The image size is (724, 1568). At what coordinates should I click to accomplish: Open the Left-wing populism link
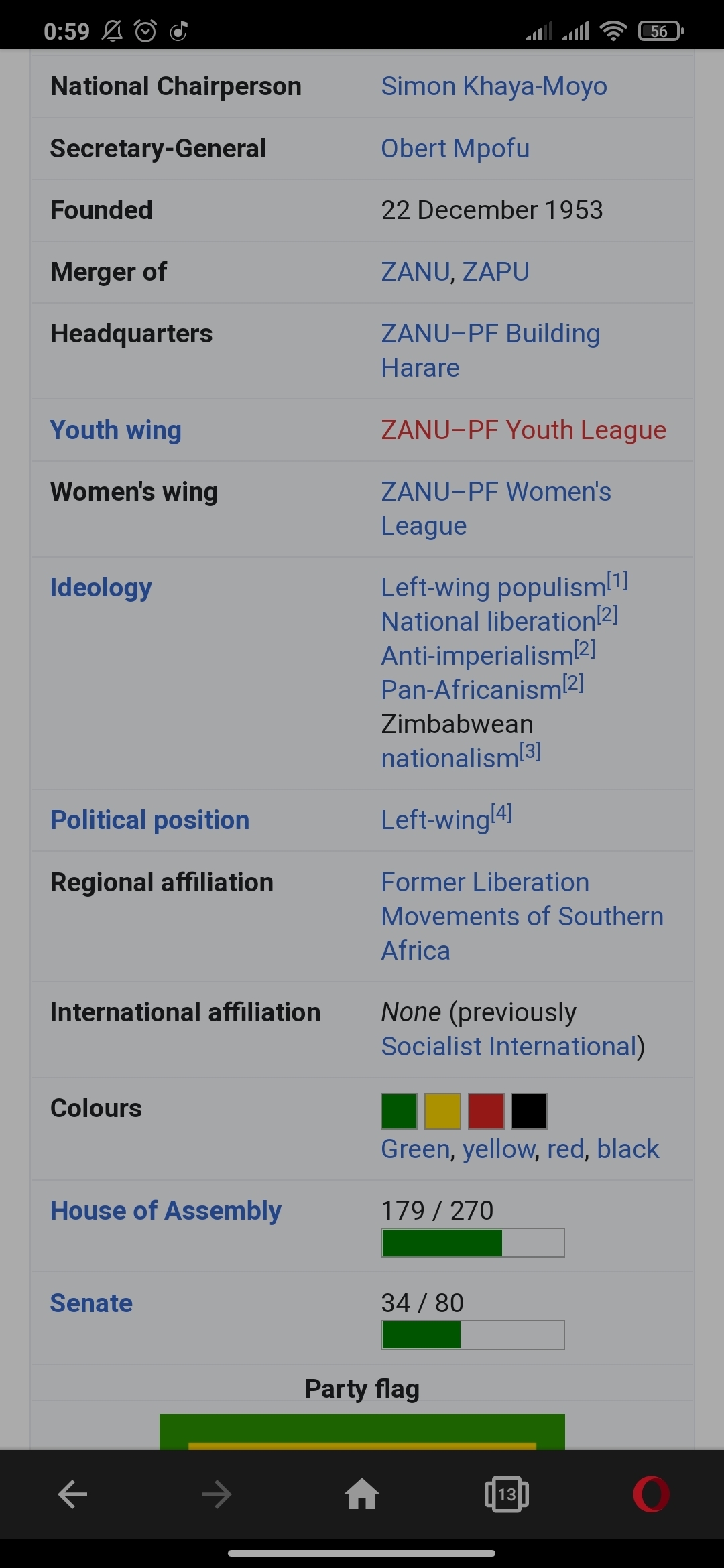(493, 588)
